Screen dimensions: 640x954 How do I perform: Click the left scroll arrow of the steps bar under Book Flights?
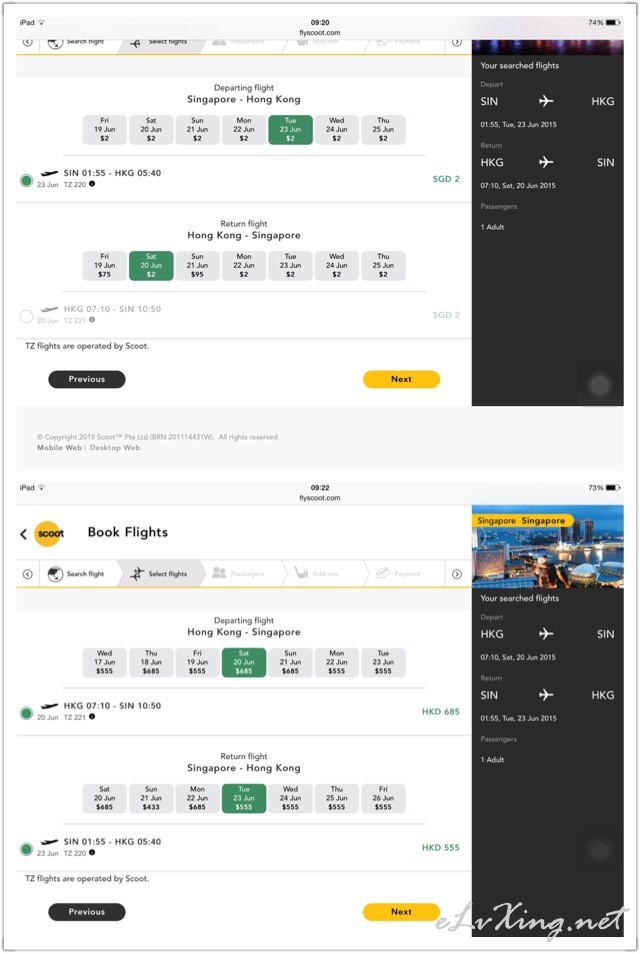27,574
